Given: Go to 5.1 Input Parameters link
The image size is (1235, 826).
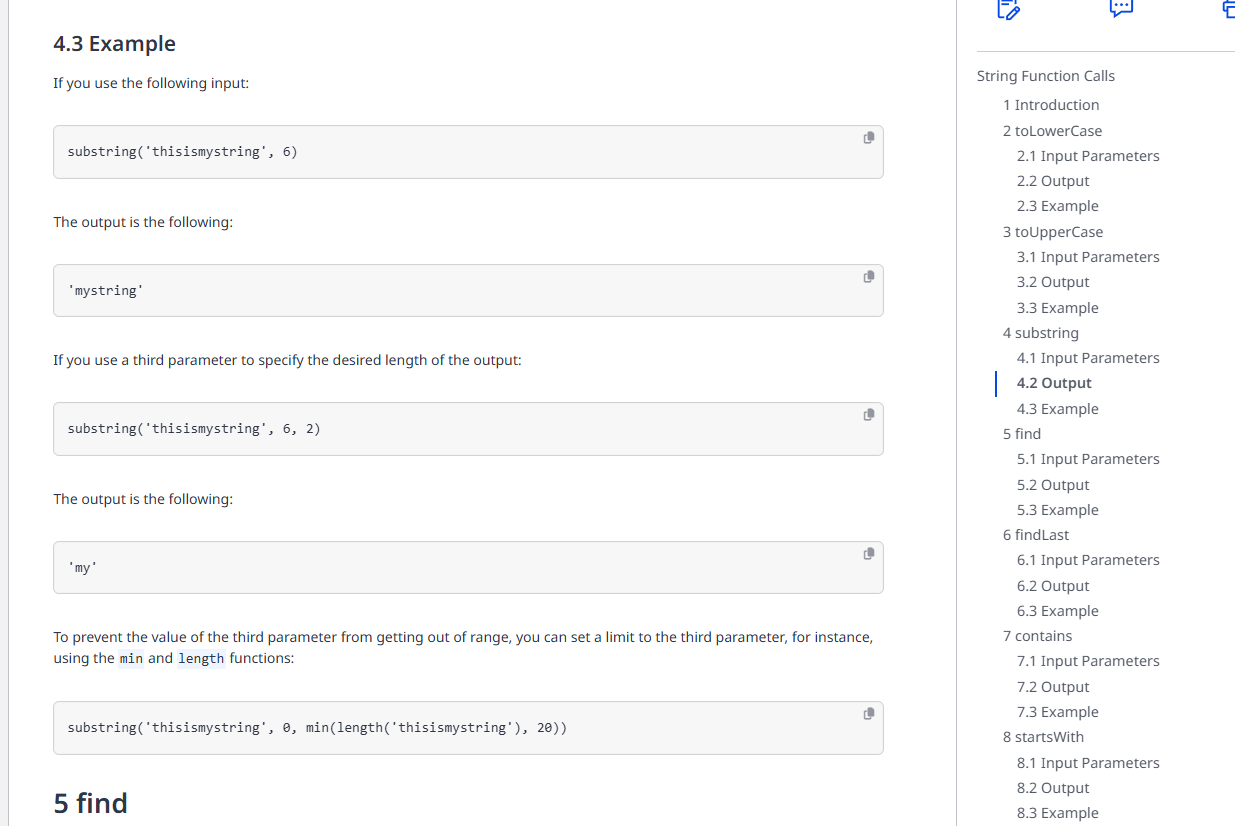Looking at the screenshot, I should click(x=1088, y=459).
